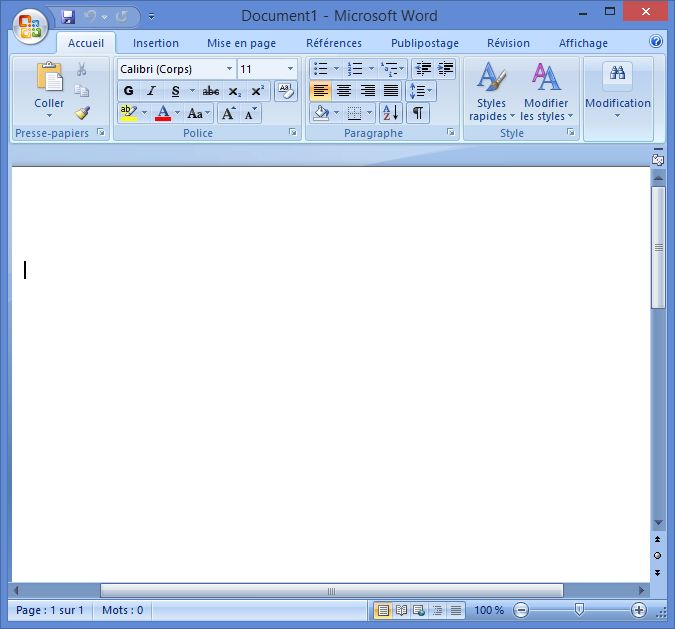The image size is (675, 629).
Task: Switch to the Insertion tab
Action: click(x=156, y=43)
